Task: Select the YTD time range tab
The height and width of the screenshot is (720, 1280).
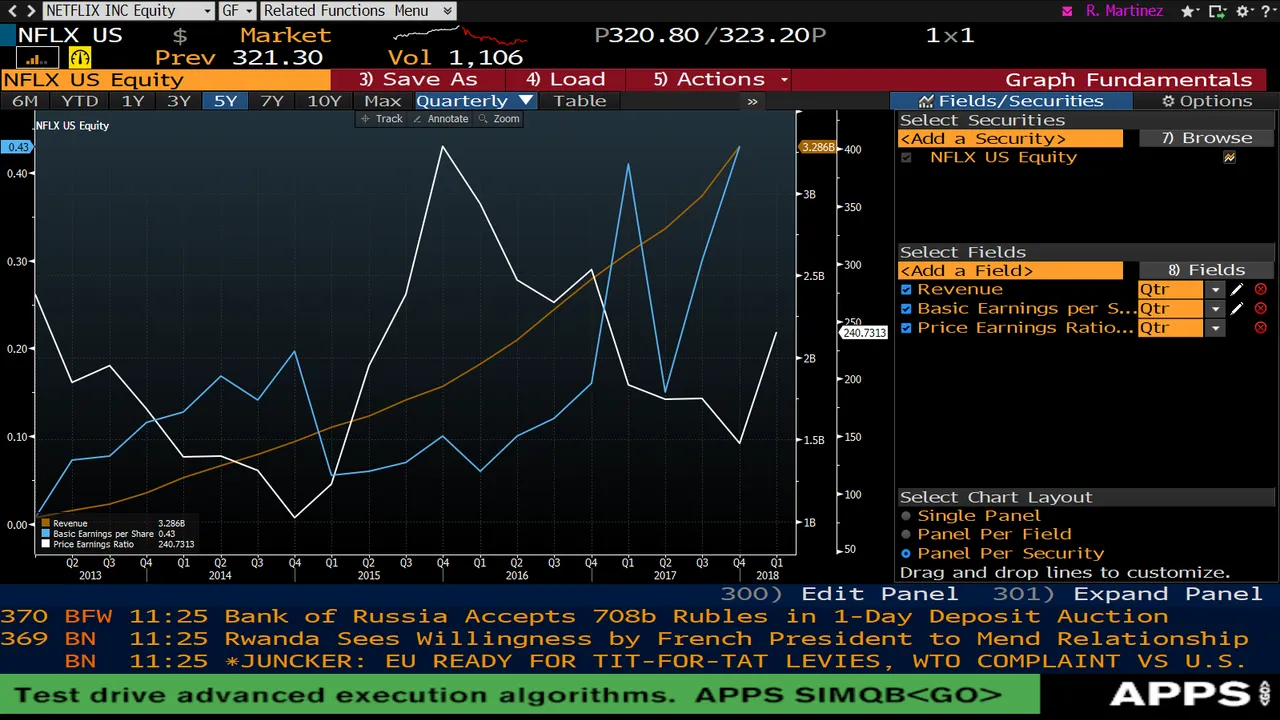Action: [80, 101]
